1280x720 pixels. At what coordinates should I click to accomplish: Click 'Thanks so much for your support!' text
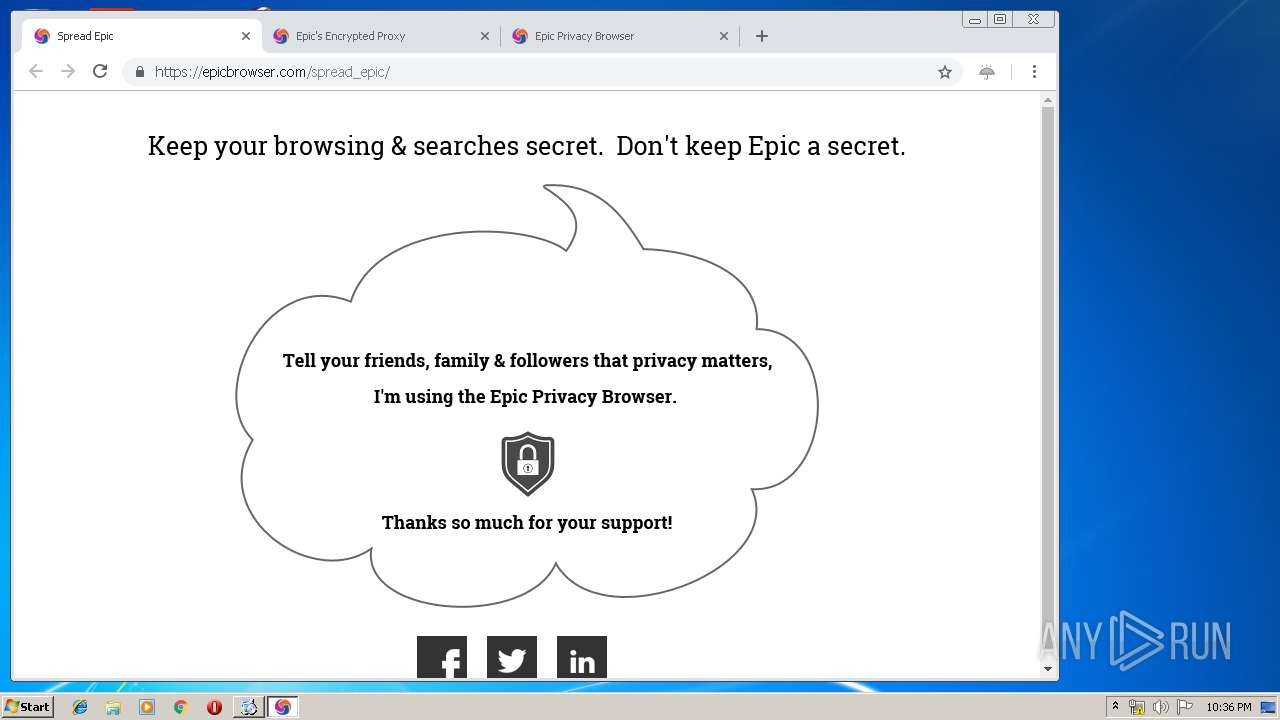point(527,523)
